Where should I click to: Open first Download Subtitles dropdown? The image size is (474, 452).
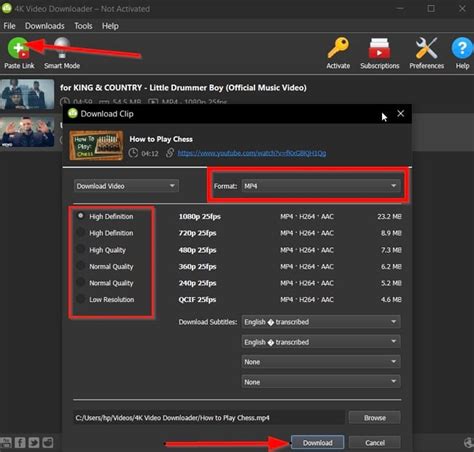pyautogui.click(x=321, y=322)
